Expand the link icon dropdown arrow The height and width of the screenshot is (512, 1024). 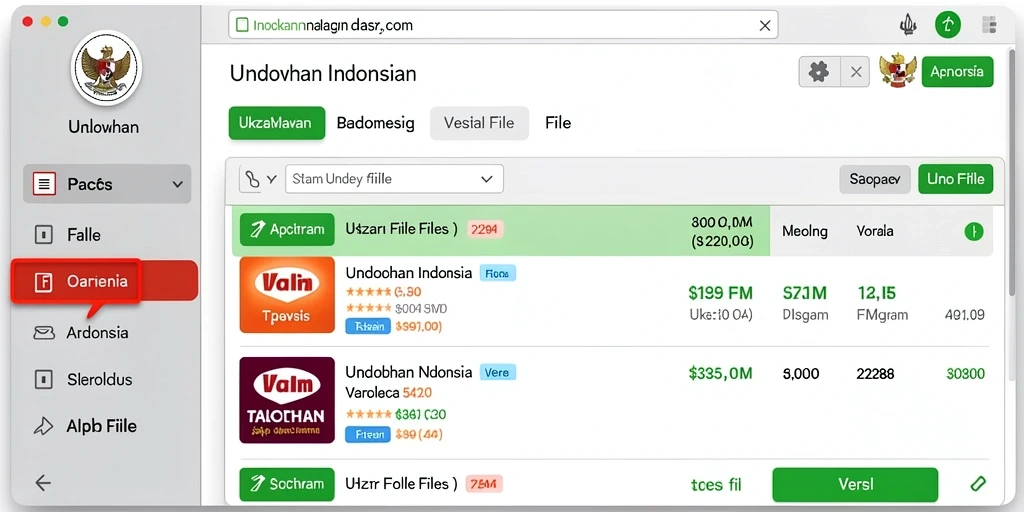click(272, 179)
